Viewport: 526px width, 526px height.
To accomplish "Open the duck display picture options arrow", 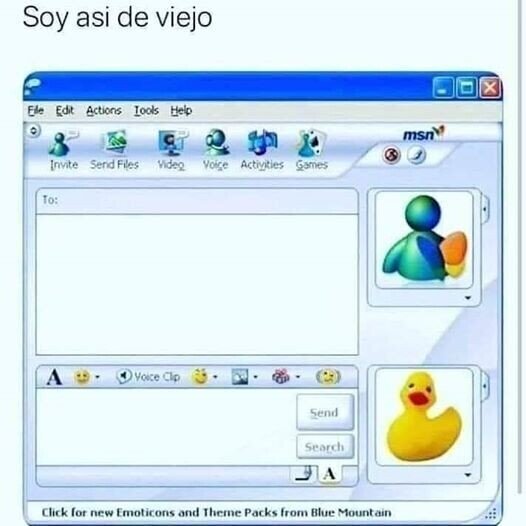I will (x=468, y=475).
